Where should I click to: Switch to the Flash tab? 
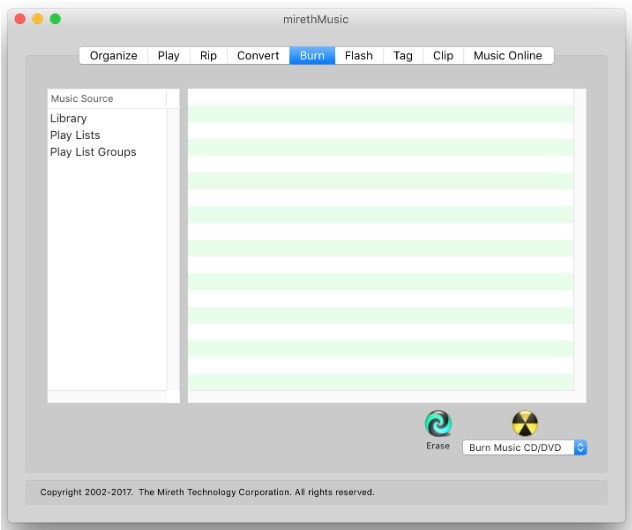(359, 56)
